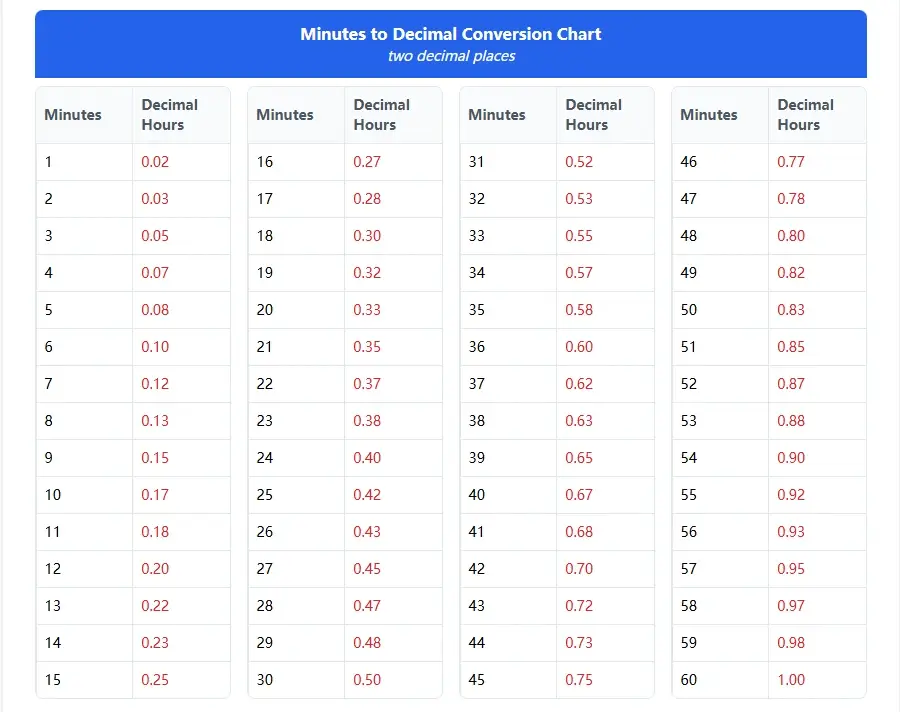This screenshot has width=900, height=712.
Task: Click the 0.33 value for 20 minutes
Action: [x=367, y=310]
